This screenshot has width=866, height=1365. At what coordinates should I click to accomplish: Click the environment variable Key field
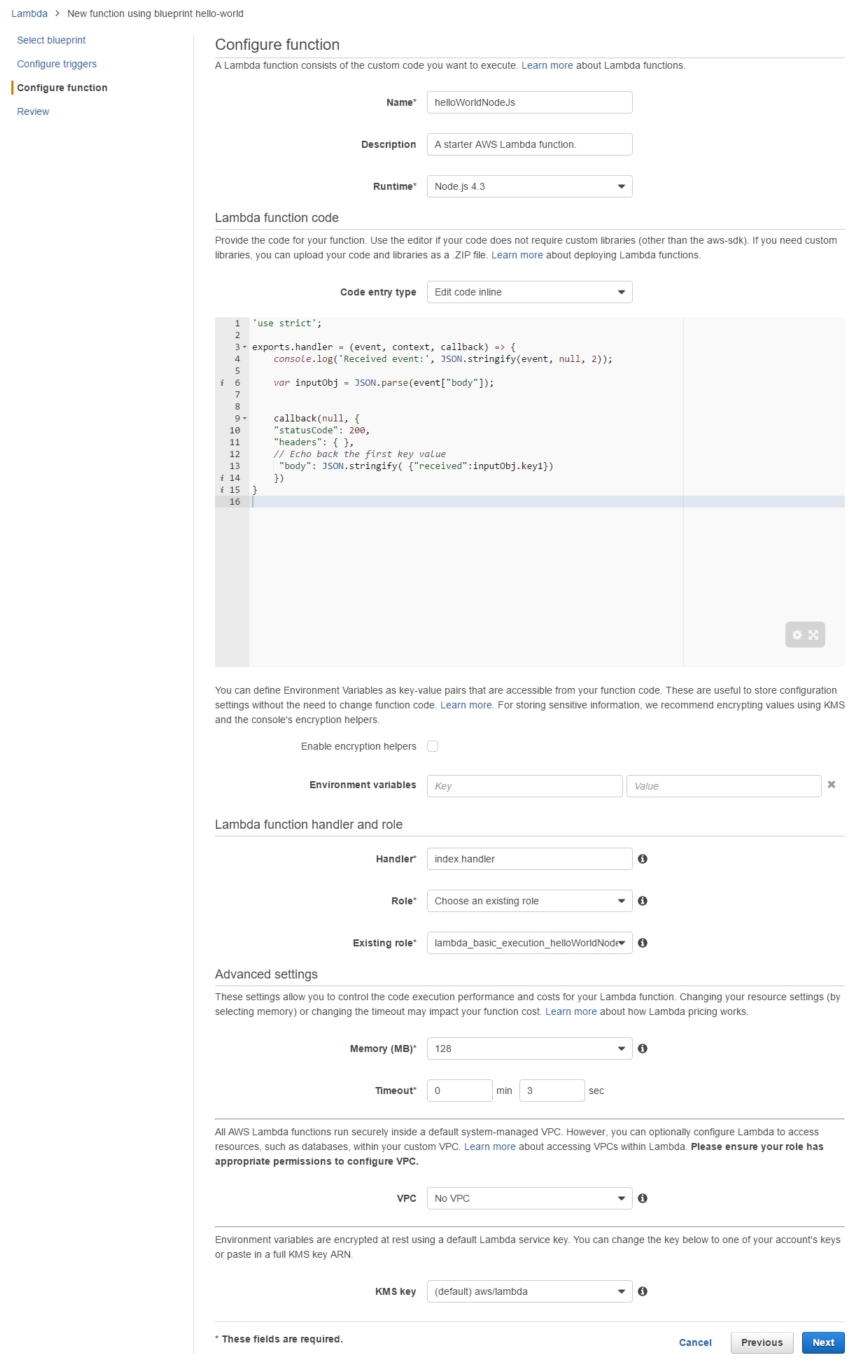(x=525, y=785)
